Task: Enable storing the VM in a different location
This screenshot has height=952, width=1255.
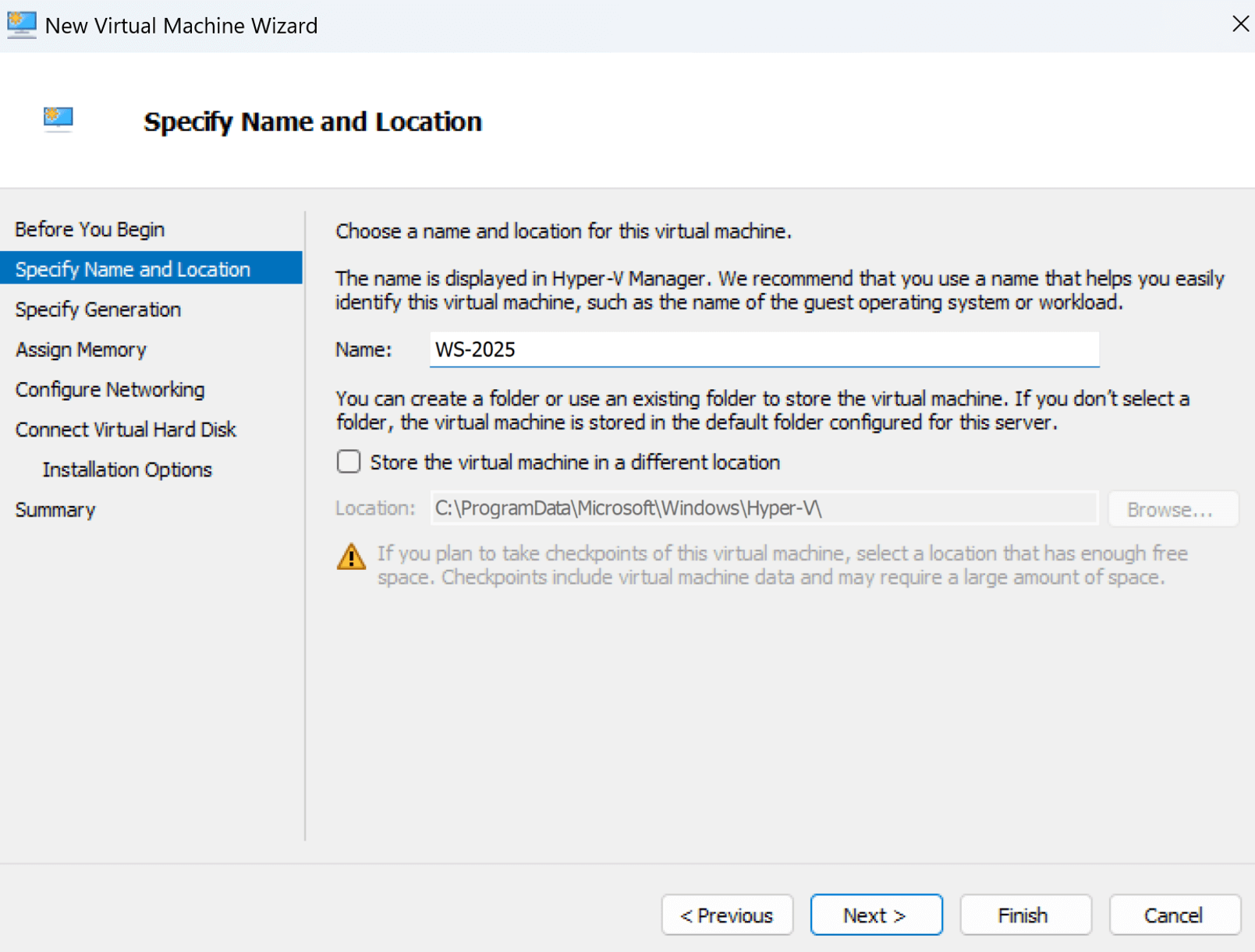Action: coord(349,462)
